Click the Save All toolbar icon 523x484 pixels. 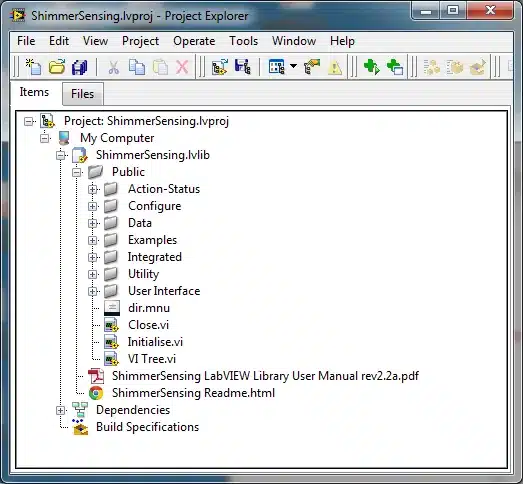[80, 67]
